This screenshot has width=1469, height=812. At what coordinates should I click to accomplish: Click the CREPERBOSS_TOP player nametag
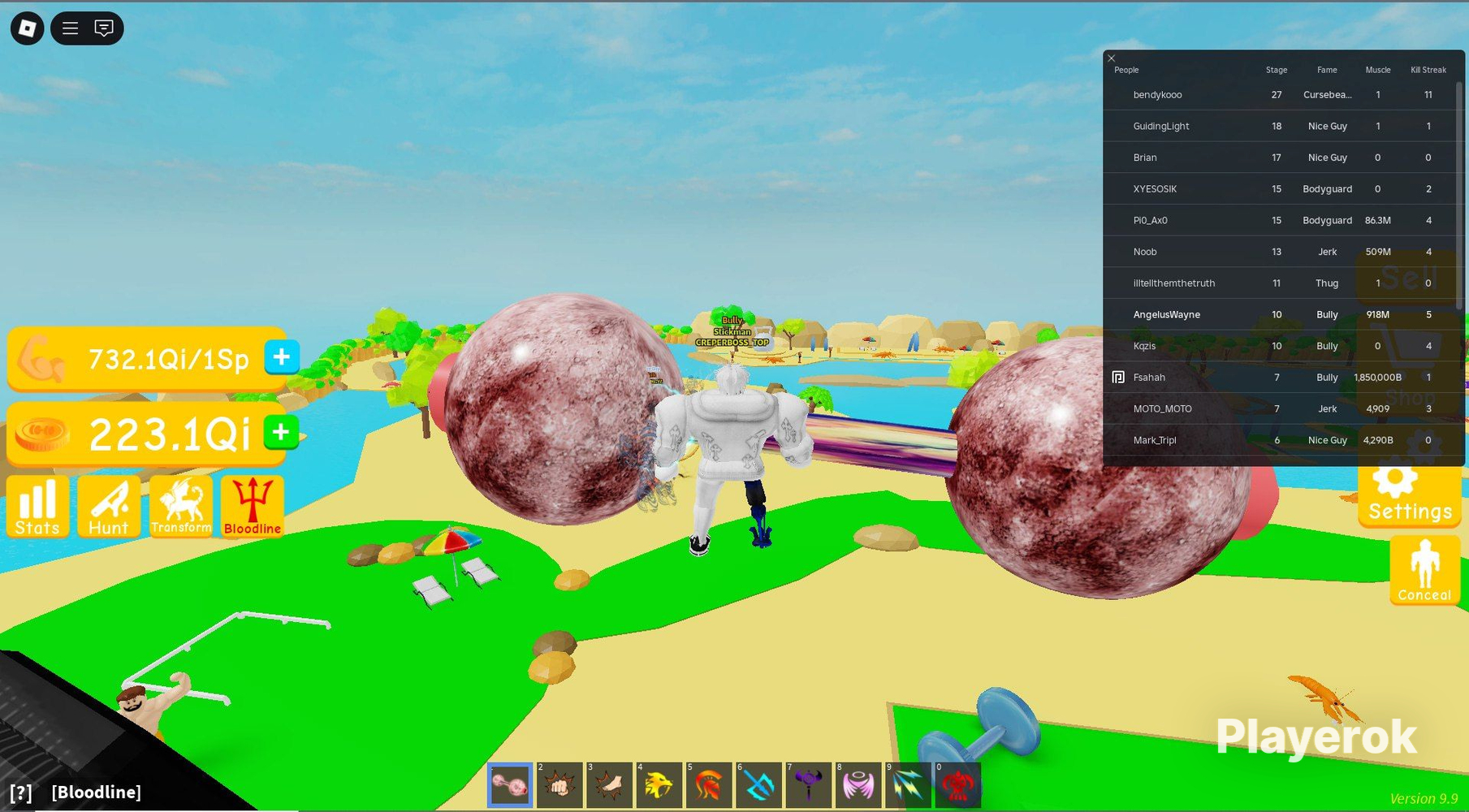(x=732, y=343)
